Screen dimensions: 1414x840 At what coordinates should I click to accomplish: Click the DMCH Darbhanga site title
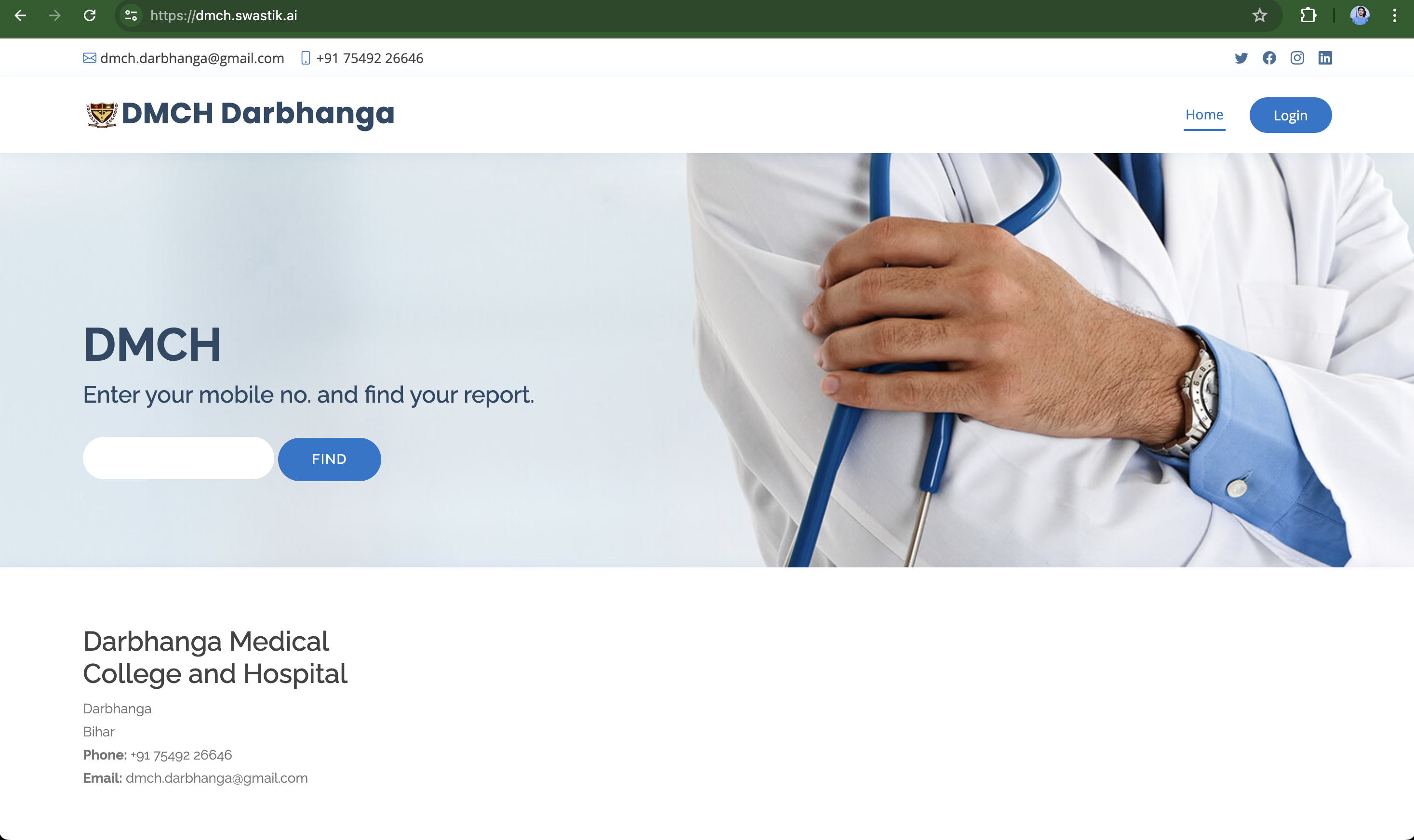click(258, 113)
